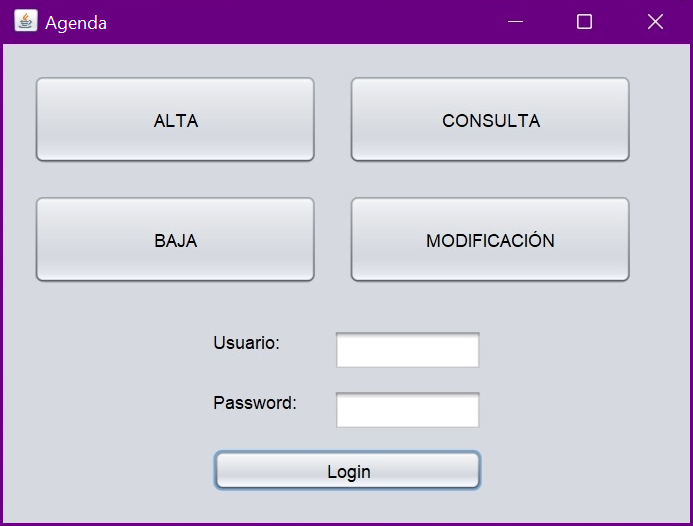
Task: Click the gap between BAJA and MODIFICACIÓN
Action: pos(333,240)
